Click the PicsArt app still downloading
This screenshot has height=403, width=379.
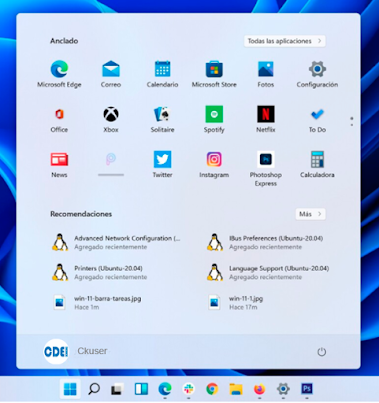tap(111, 163)
